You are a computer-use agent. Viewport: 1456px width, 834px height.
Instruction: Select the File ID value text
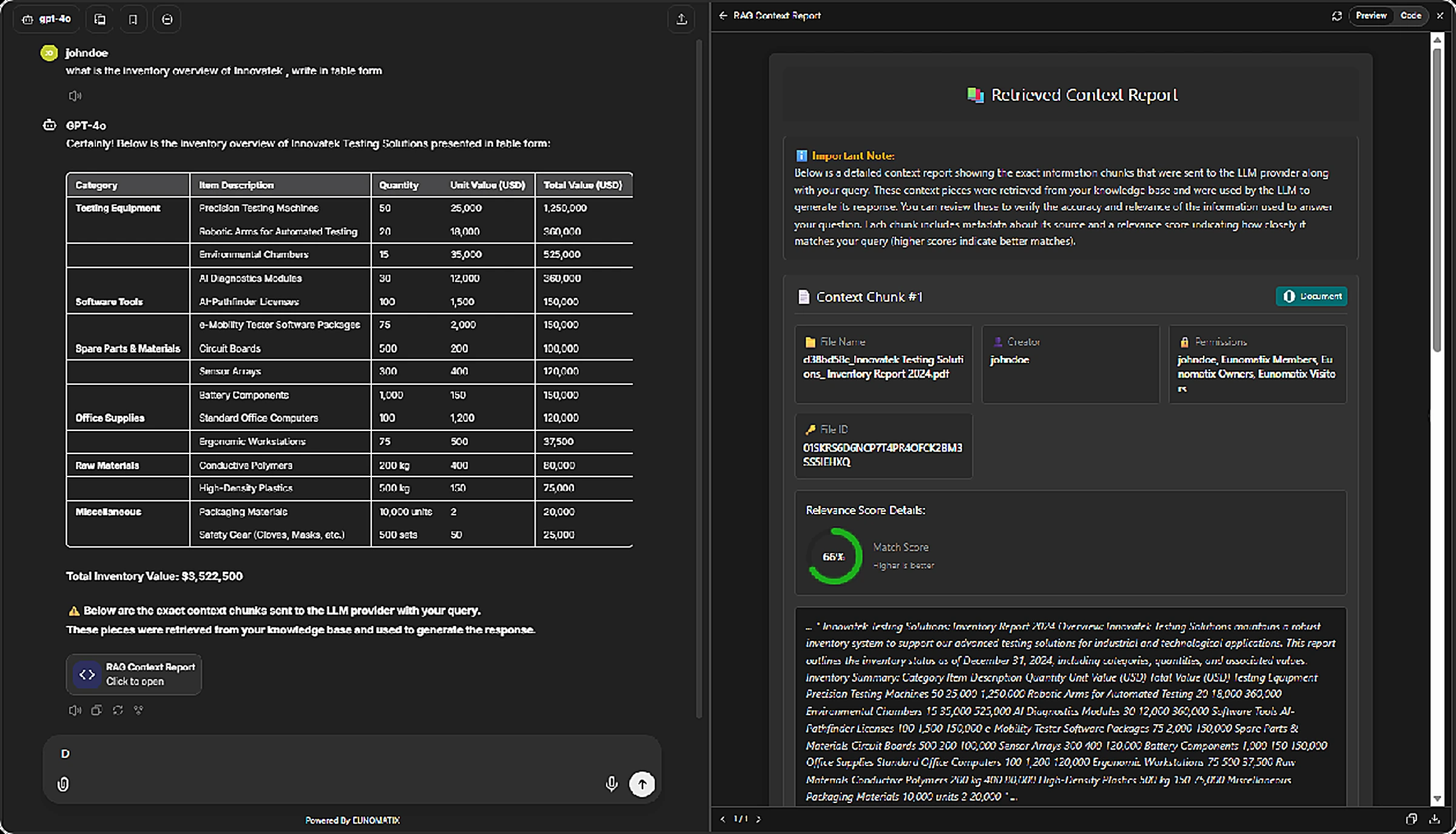click(x=883, y=455)
